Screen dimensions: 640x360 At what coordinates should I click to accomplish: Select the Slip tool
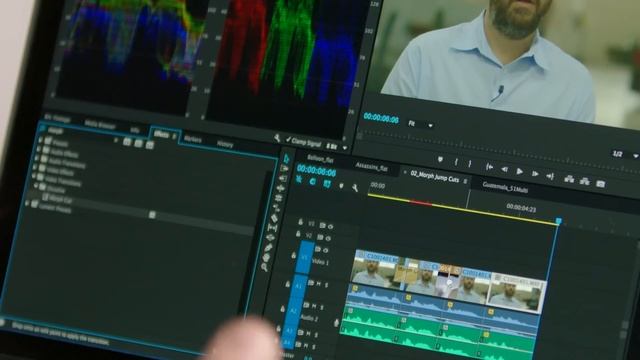click(273, 228)
